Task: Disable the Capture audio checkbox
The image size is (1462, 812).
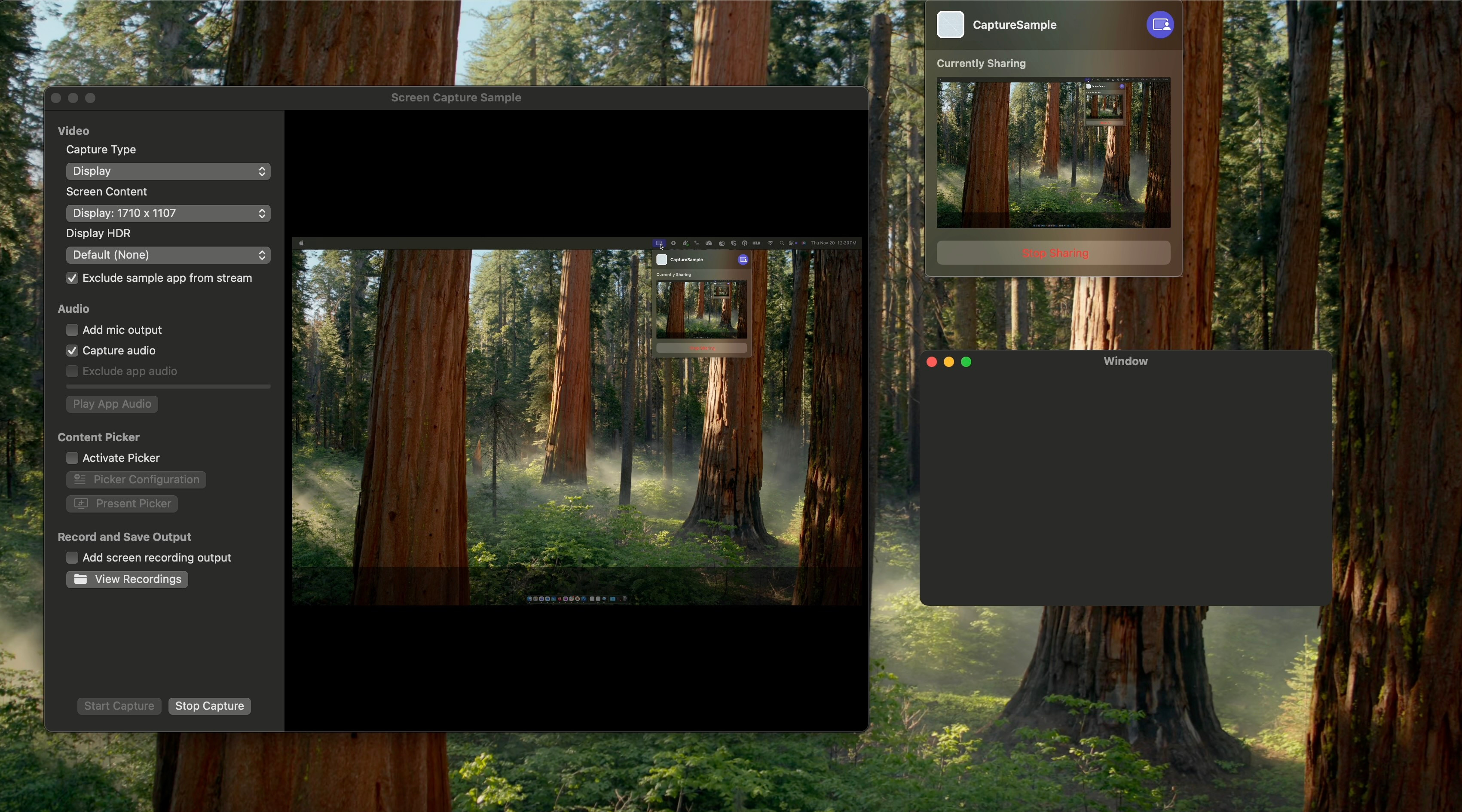Action: 72,351
